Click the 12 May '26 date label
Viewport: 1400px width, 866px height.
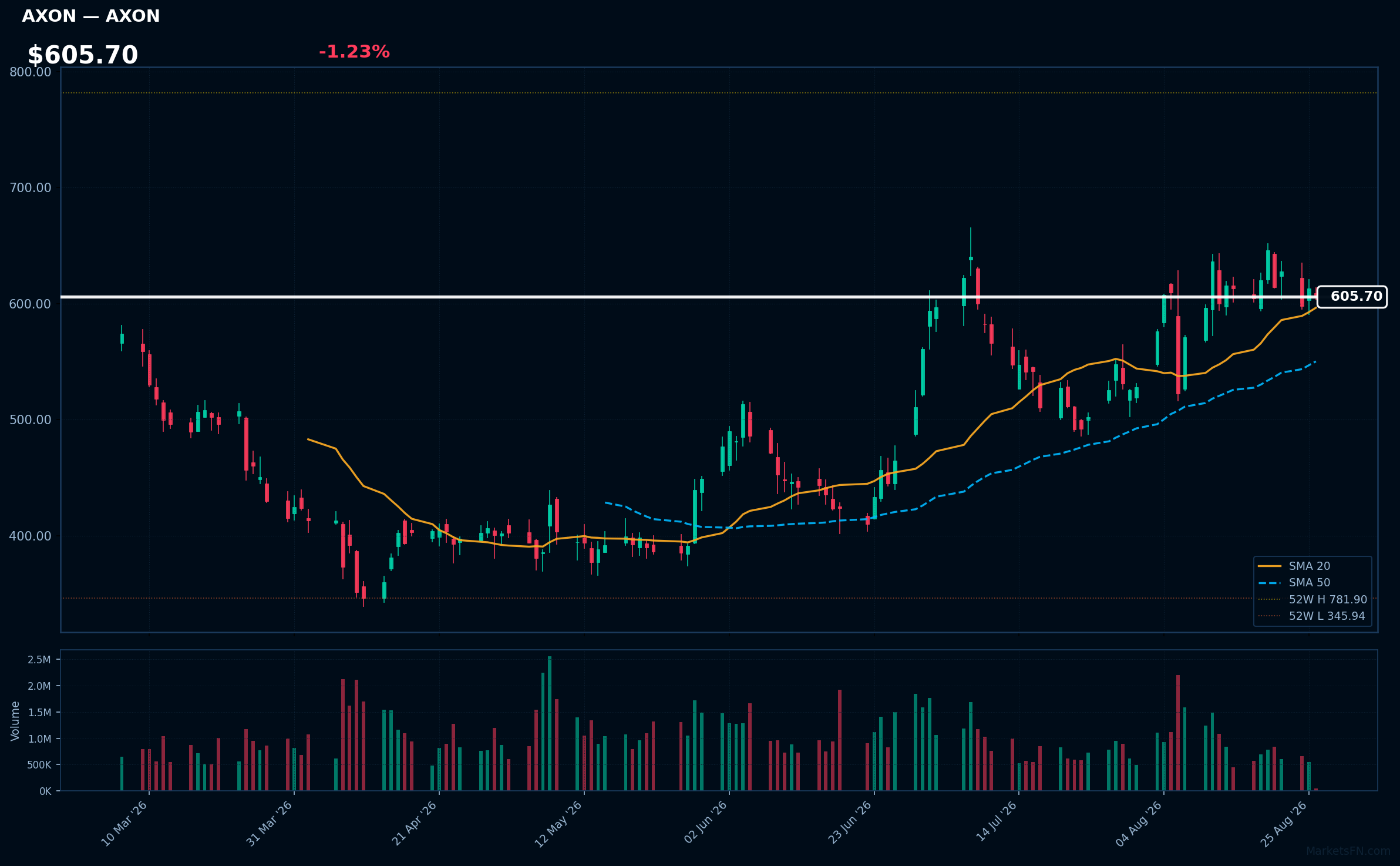(558, 824)
